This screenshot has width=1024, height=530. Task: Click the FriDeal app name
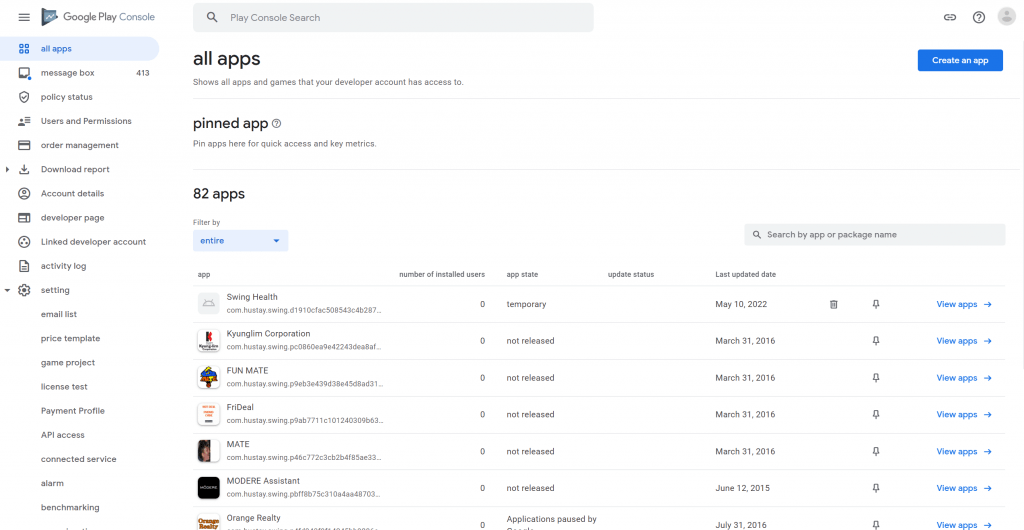point(240,407)
